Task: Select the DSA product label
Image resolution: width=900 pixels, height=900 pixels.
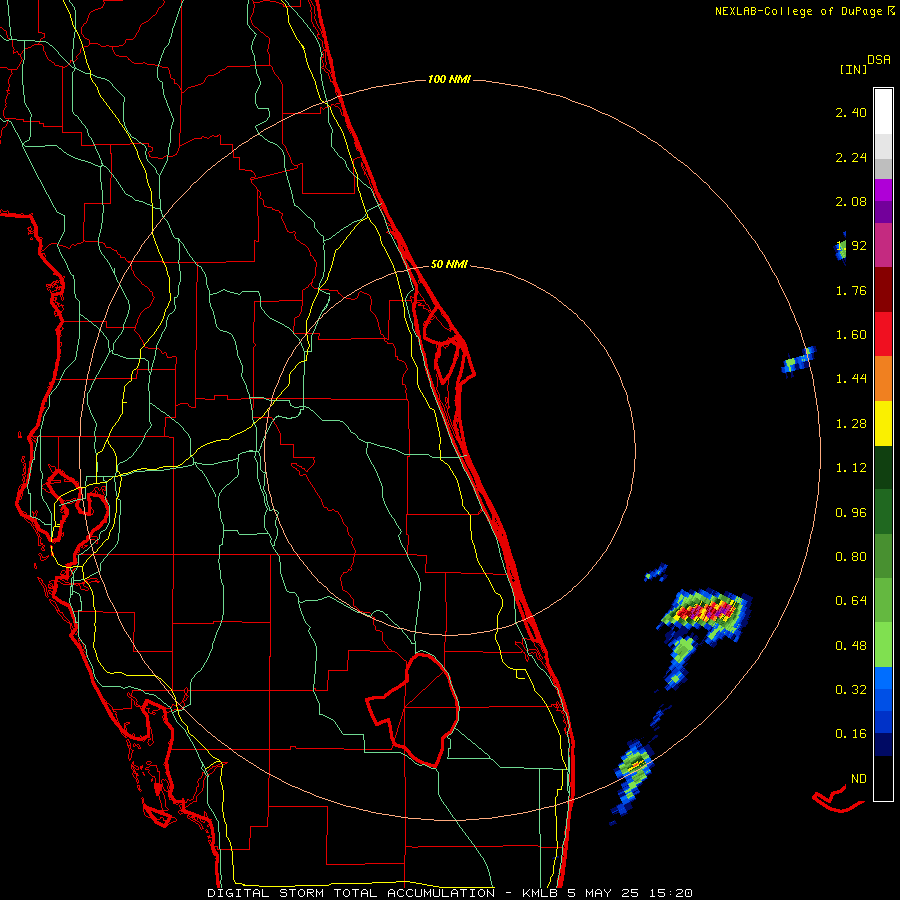Action: click(879, 59)
